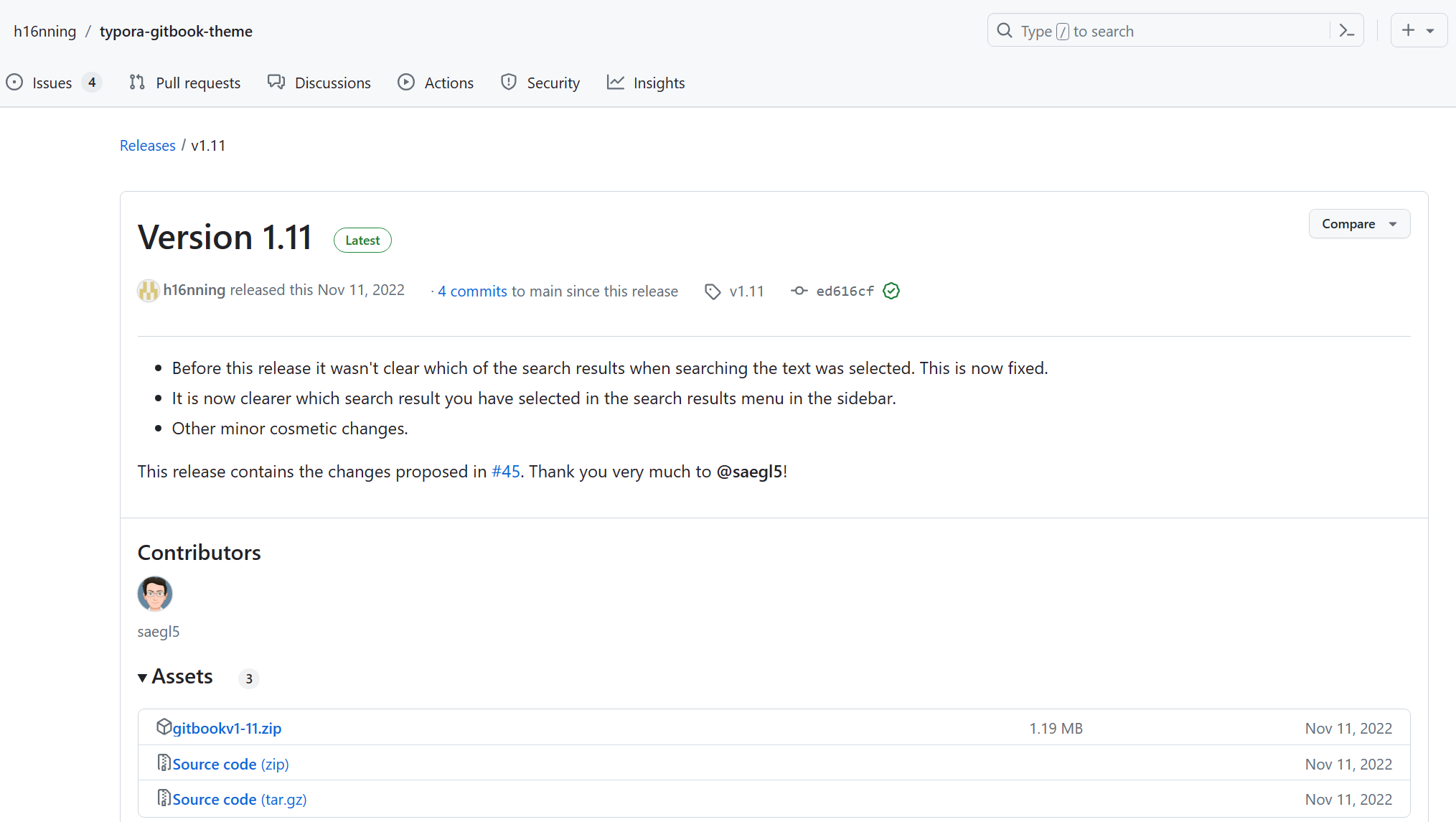Open the create-new dropdown arrow

click(x=1430, y=31)
